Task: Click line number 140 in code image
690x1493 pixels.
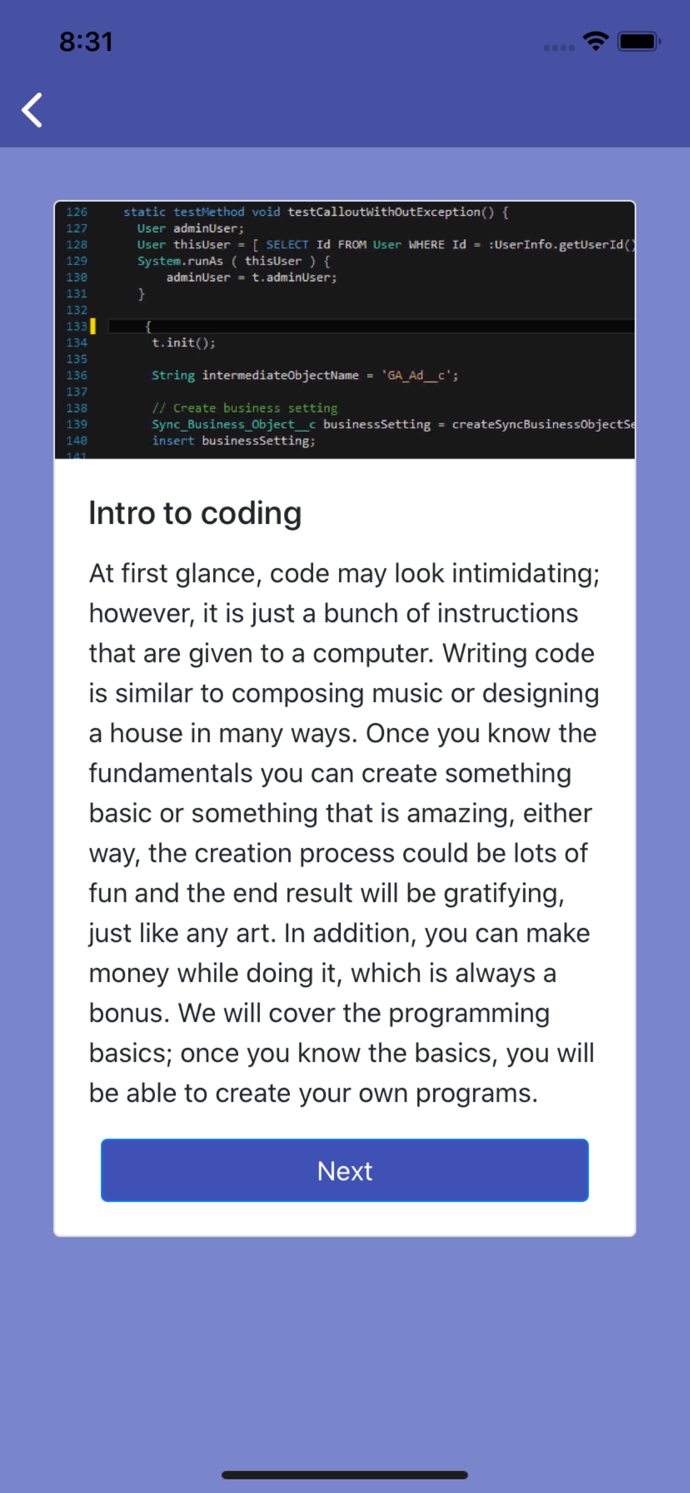Action: (77, 441)
